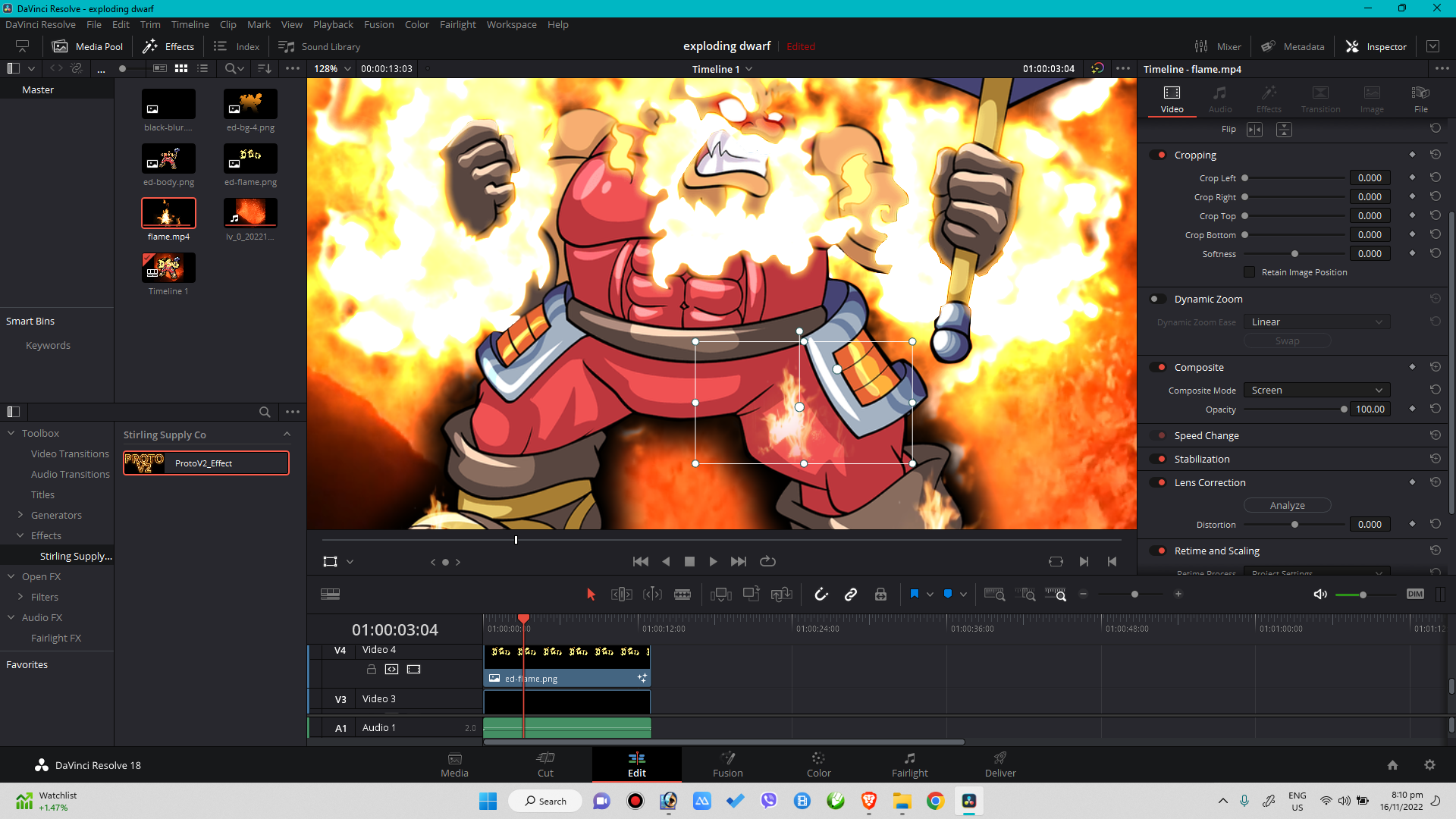Lock the Video 4 track
1456x819 pixels.
pyautogui.click(x=372, y=670)
